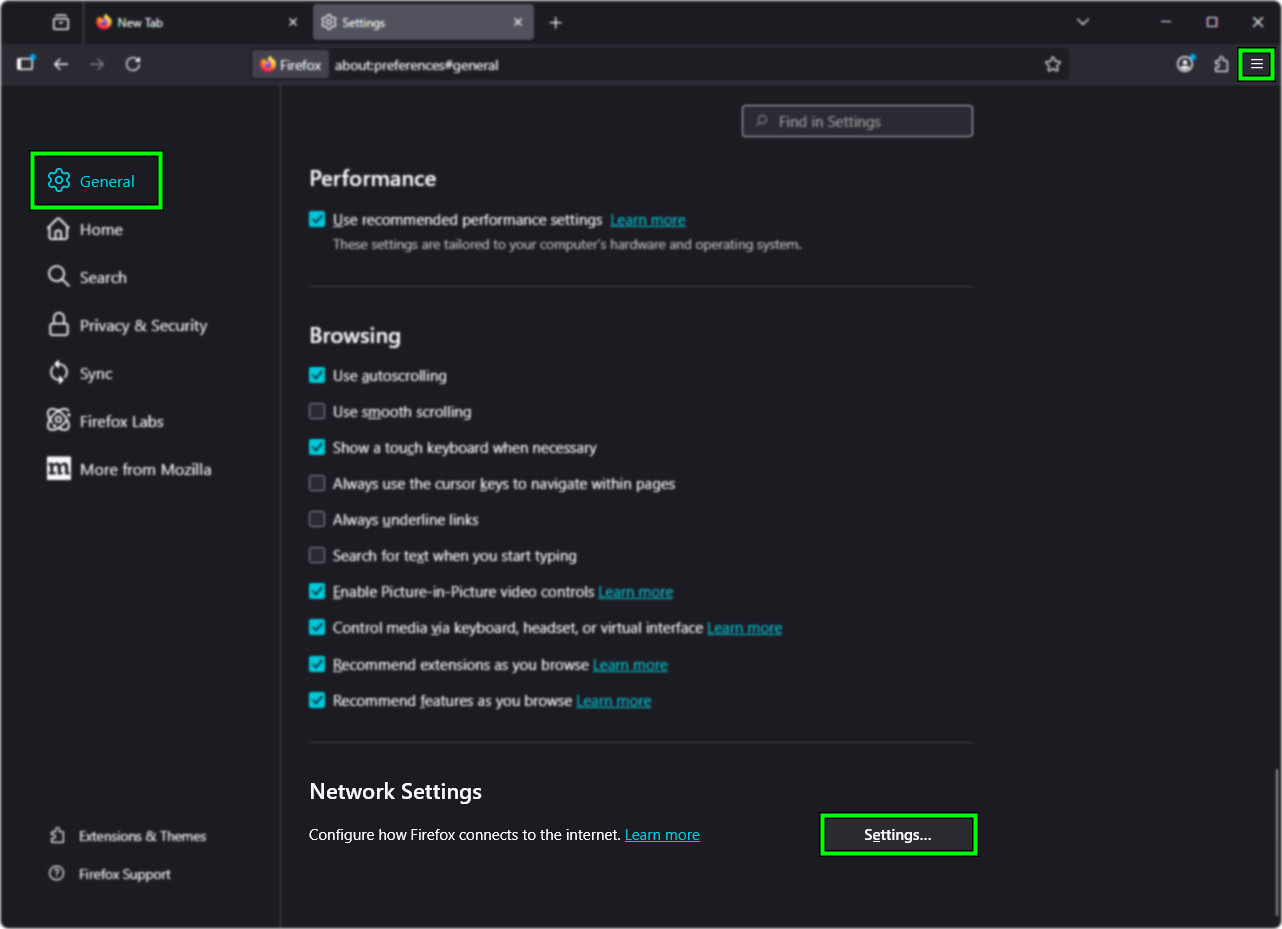Open a new tab with plus button

coord(556,22)
